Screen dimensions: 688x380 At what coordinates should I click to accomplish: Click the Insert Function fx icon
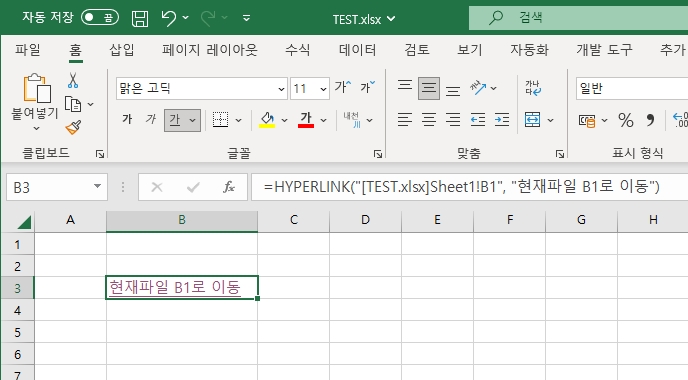pos(229,187)
